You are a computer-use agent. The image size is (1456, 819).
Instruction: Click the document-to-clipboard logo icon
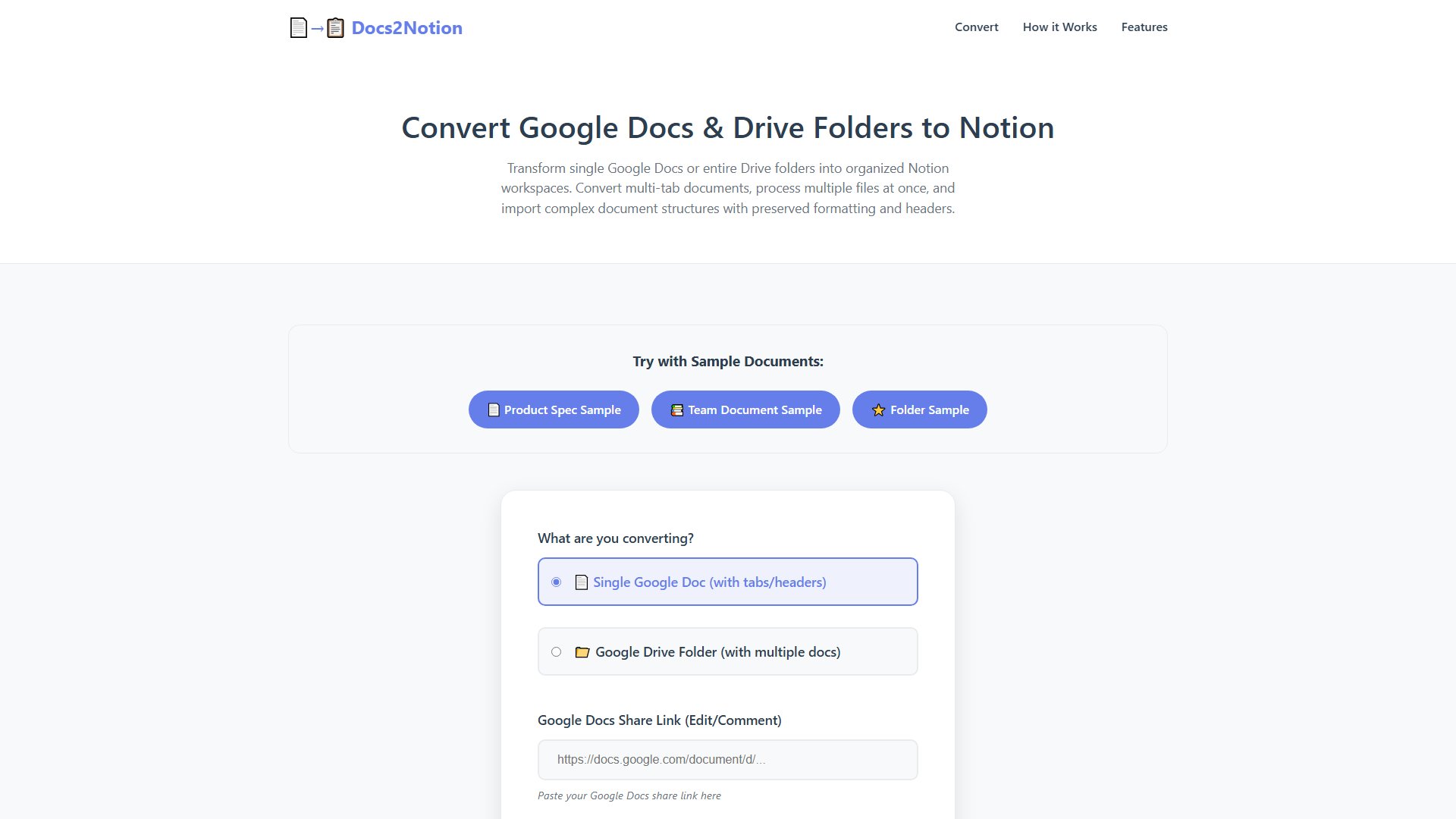[x=317, y=28]
